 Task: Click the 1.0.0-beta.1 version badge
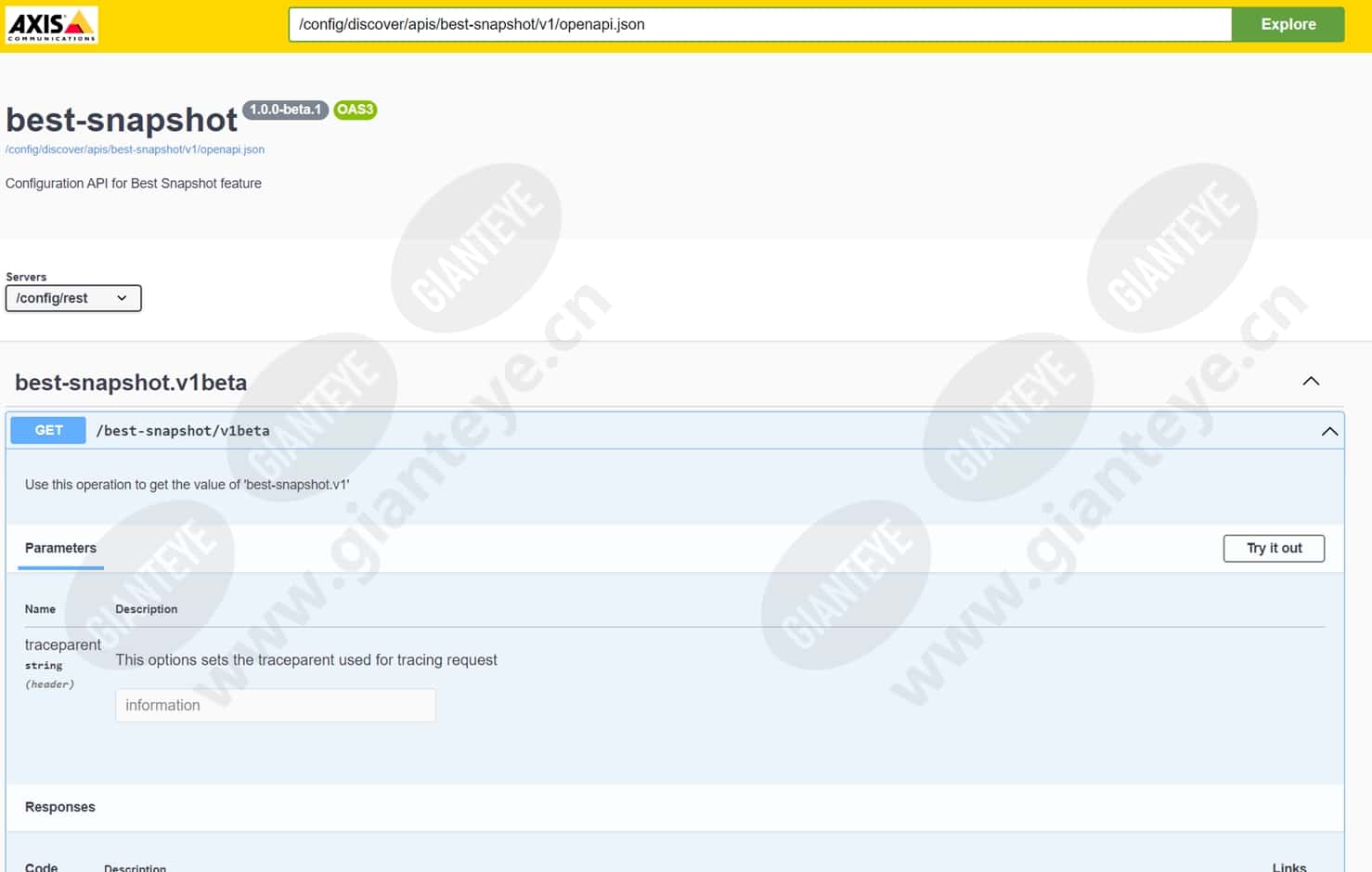285,110
